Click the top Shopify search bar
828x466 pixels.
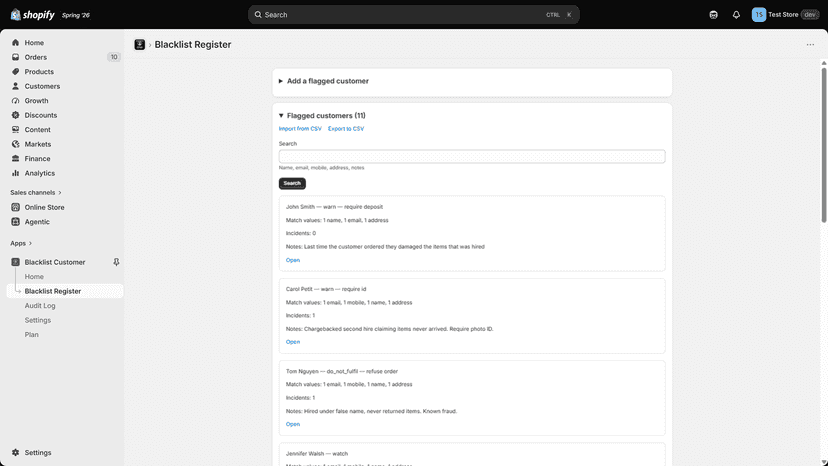(x=413, y=15)
